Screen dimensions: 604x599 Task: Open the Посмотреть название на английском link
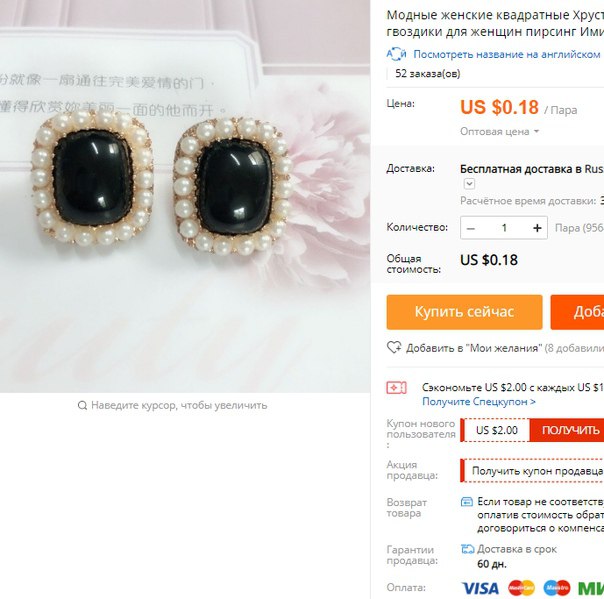click(507, 54)
